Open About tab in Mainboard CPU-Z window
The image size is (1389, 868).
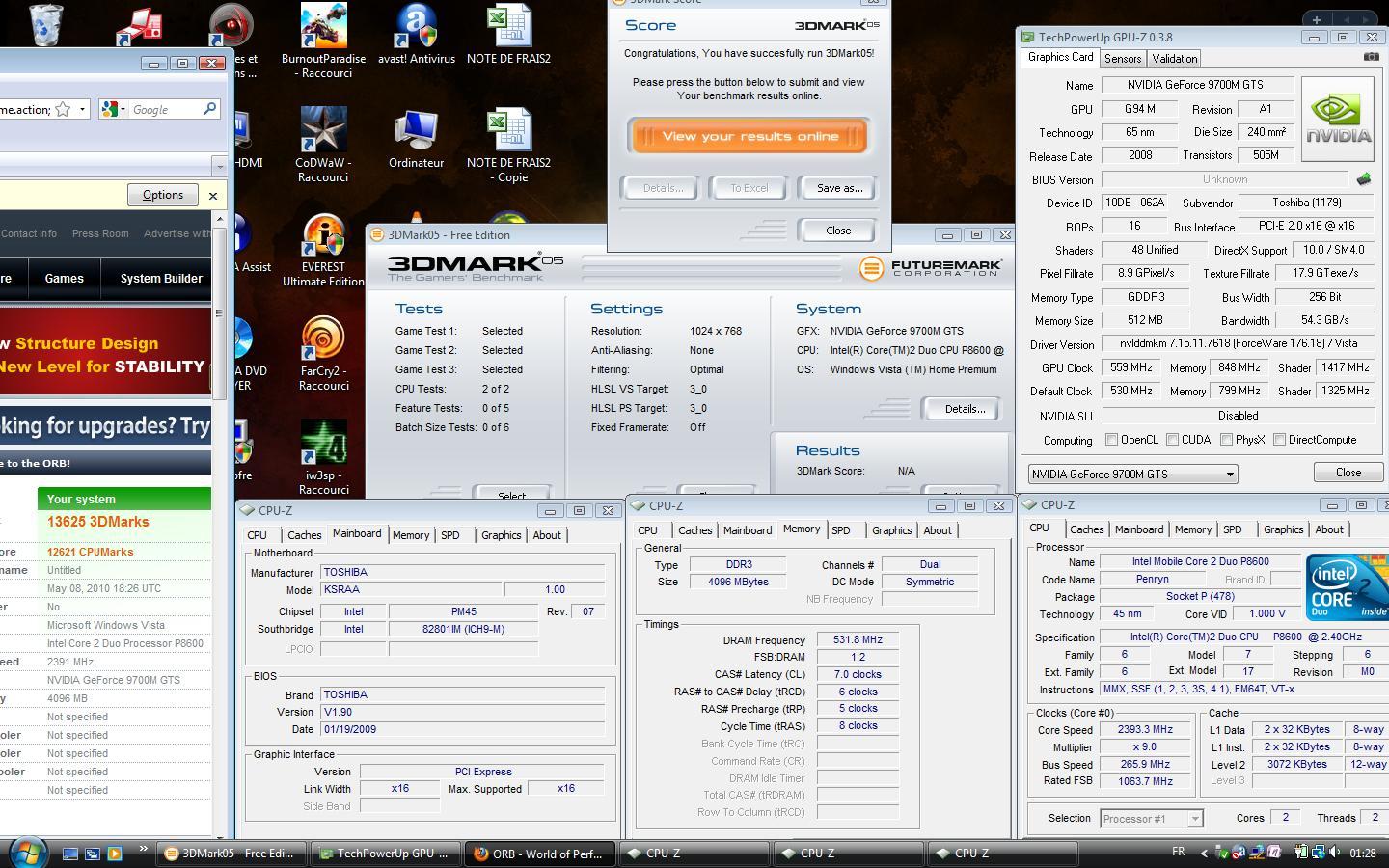tap(547, 535)
